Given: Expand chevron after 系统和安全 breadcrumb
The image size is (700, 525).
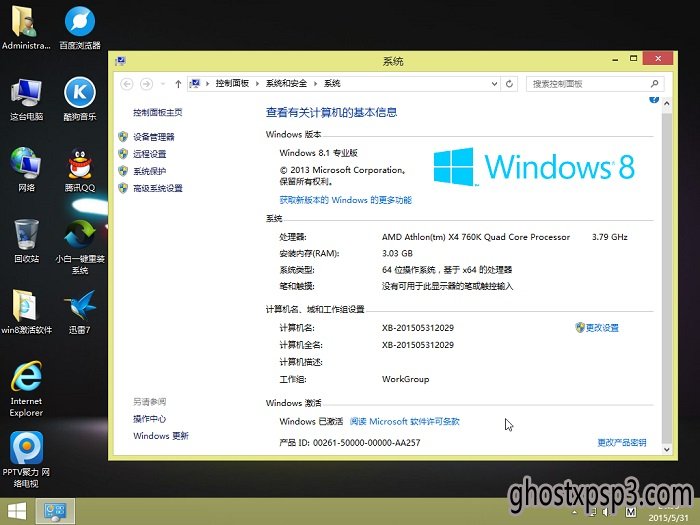Looking at the screenshot, I should pos(315,83).
